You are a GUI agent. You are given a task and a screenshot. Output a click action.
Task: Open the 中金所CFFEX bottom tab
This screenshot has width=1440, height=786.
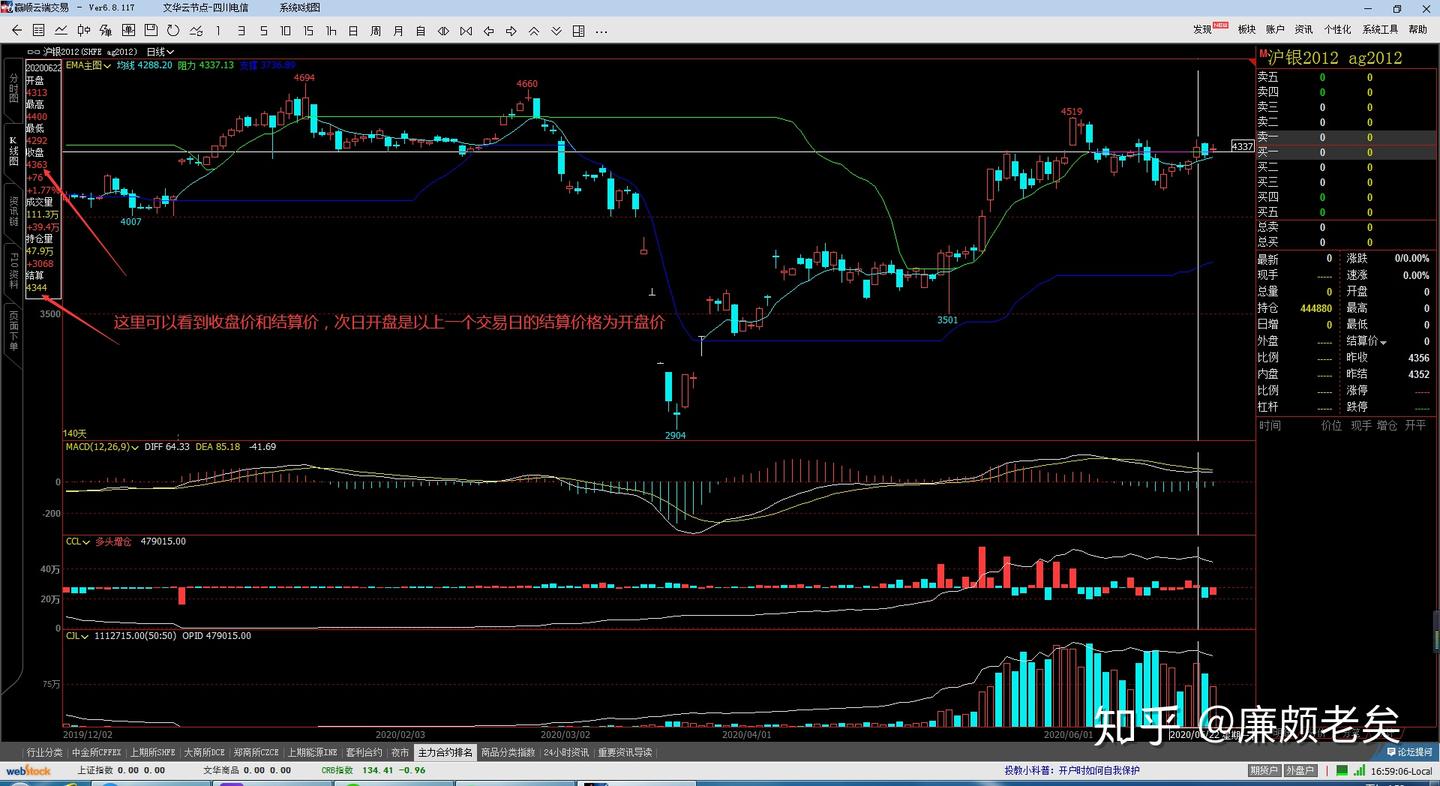(97, 752)
